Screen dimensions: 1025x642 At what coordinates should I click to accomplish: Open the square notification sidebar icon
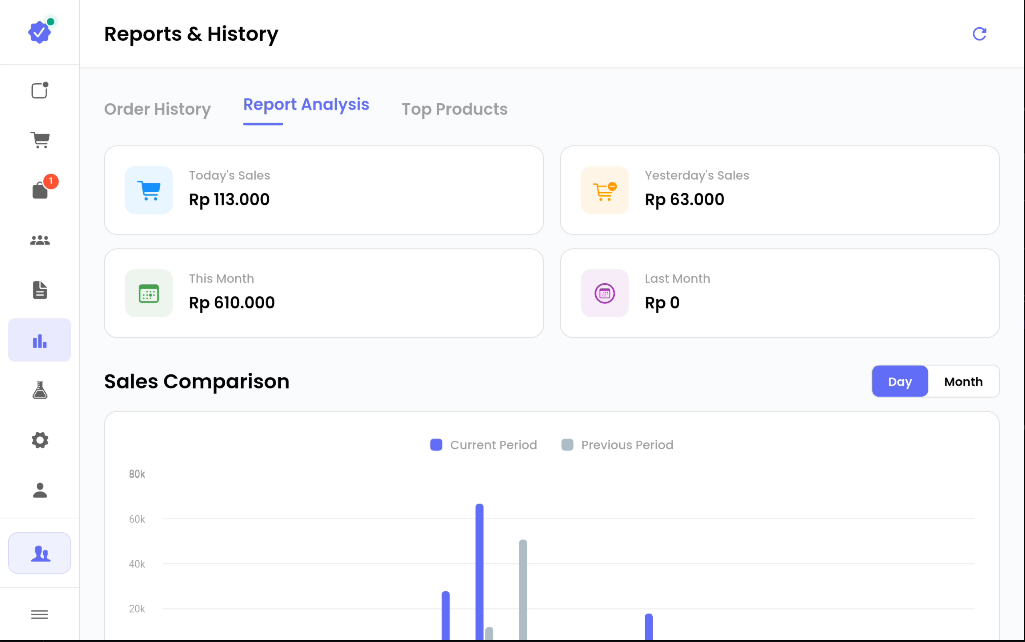pyautogui.click(x=40, y=90)
